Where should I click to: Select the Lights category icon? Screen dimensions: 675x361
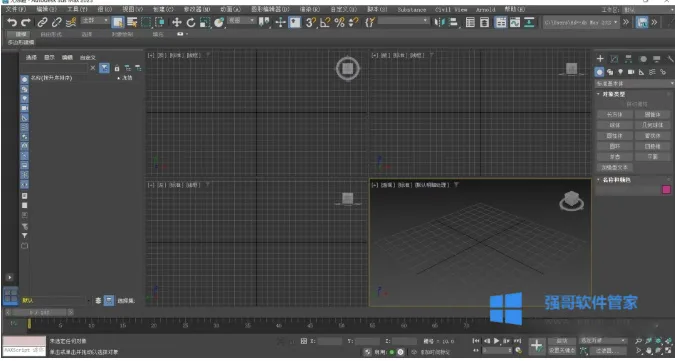[620, 72]
